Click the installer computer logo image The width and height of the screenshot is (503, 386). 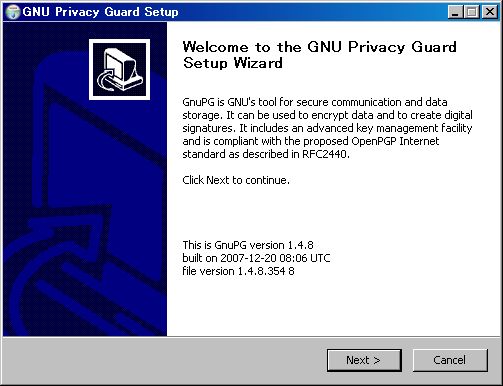point(119,69)
